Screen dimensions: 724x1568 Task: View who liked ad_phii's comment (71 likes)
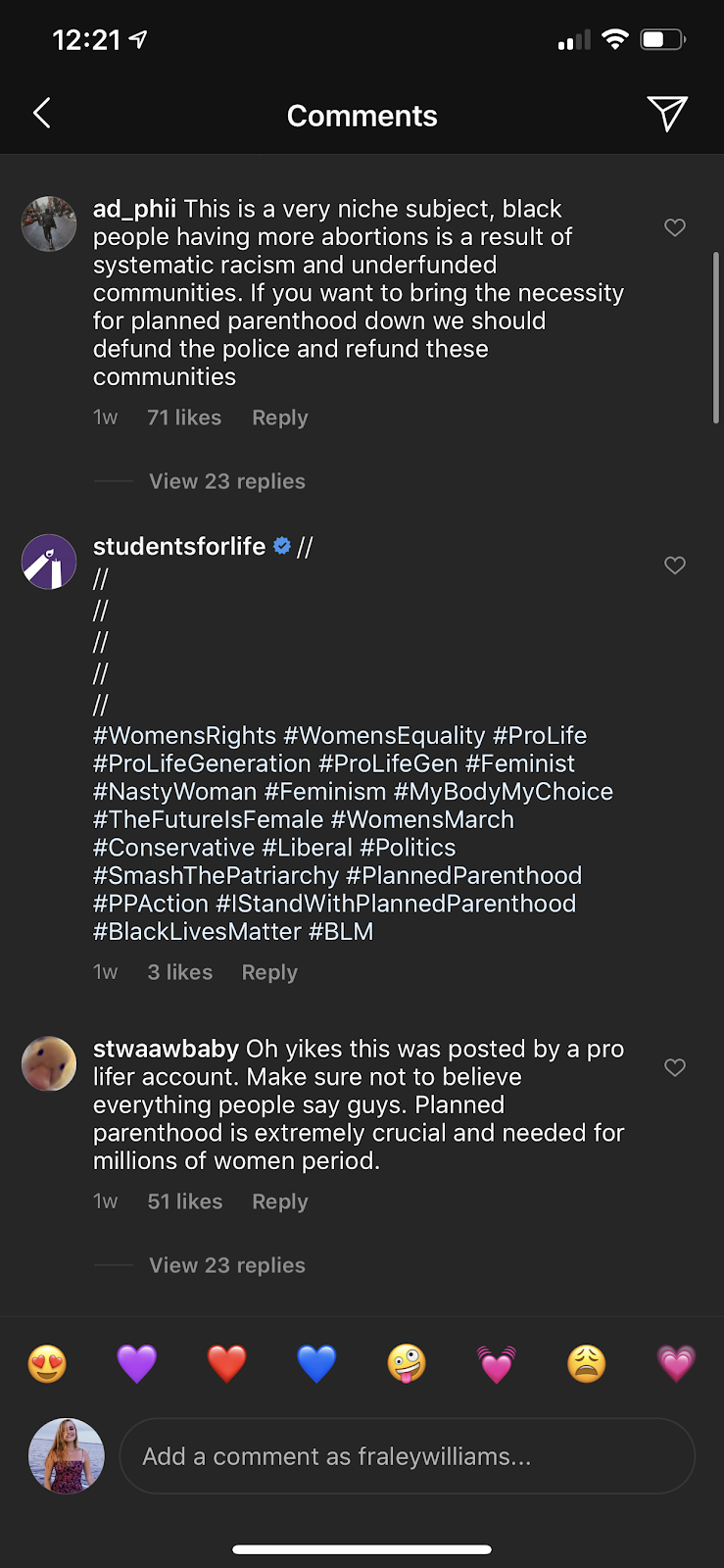184,417
